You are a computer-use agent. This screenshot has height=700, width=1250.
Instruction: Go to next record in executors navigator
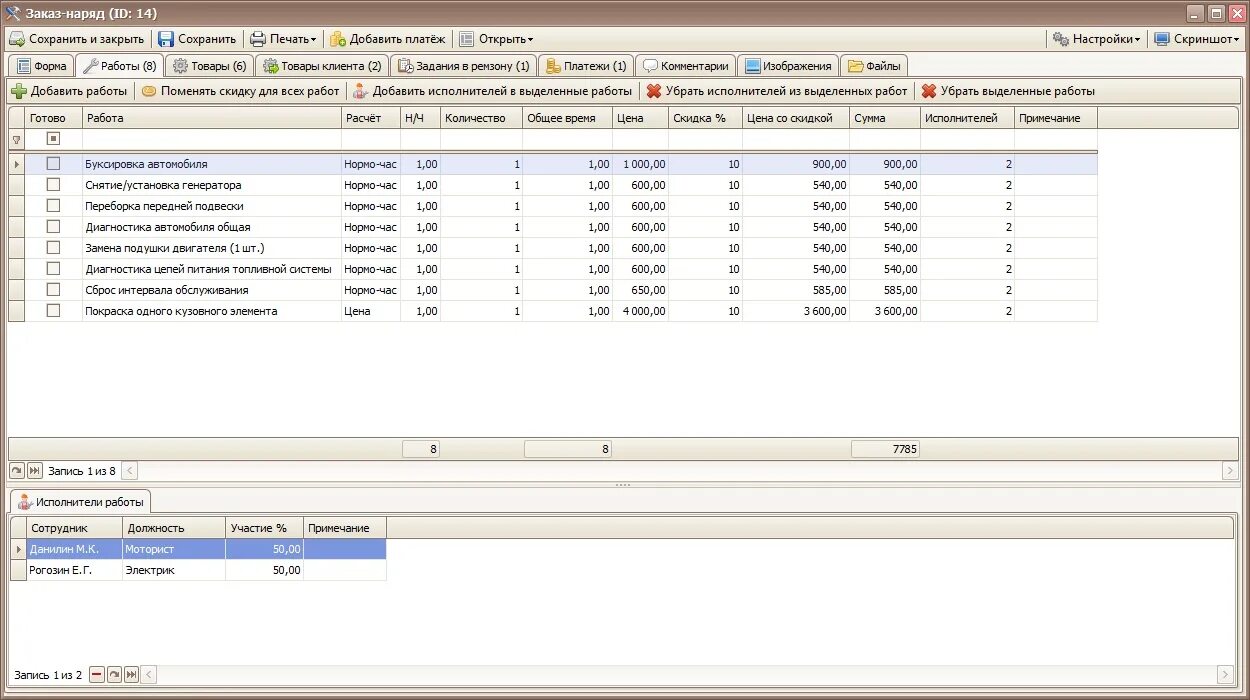click(114, 675)
